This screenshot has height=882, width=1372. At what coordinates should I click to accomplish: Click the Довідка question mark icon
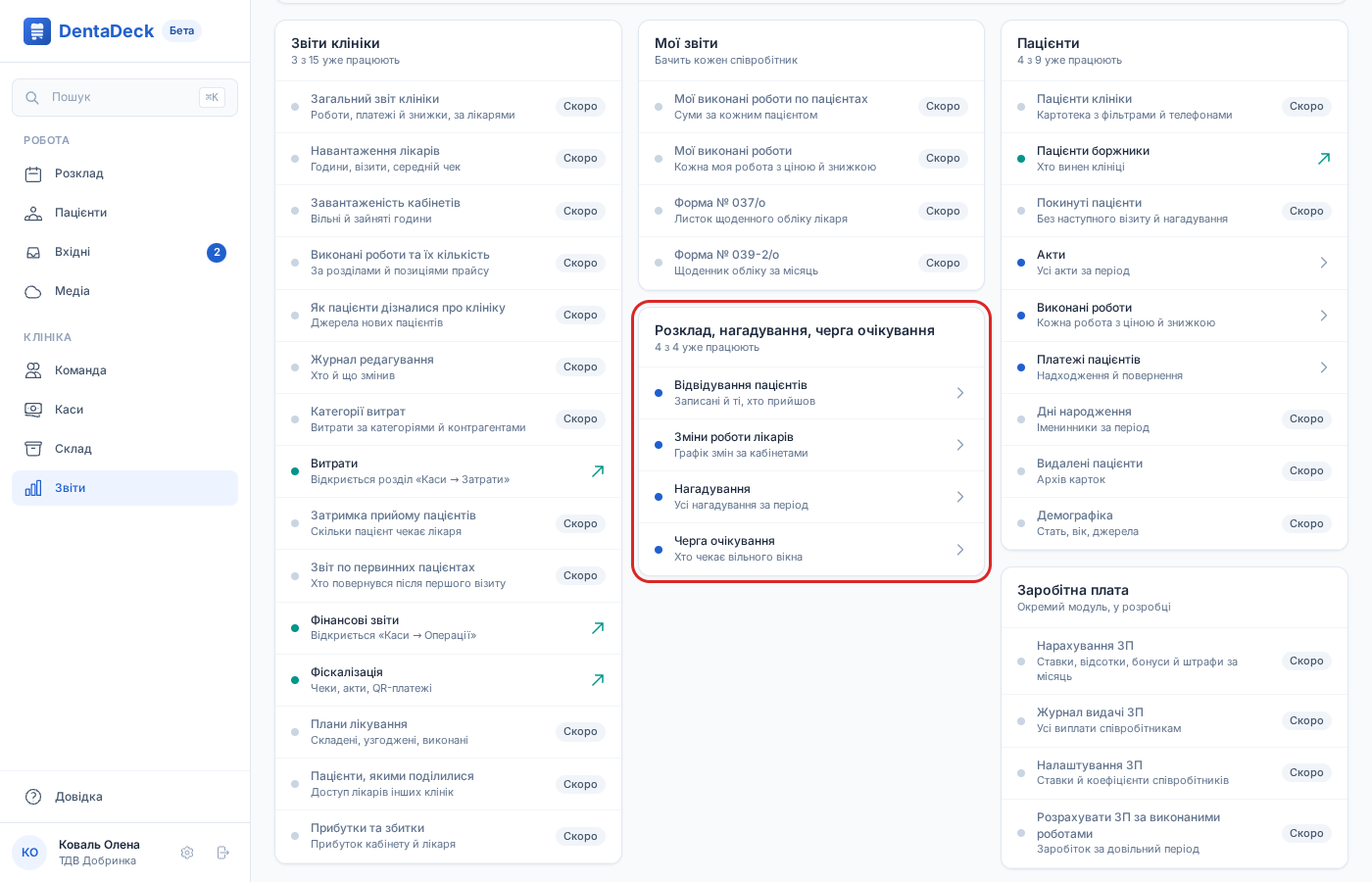click(33, 797)
